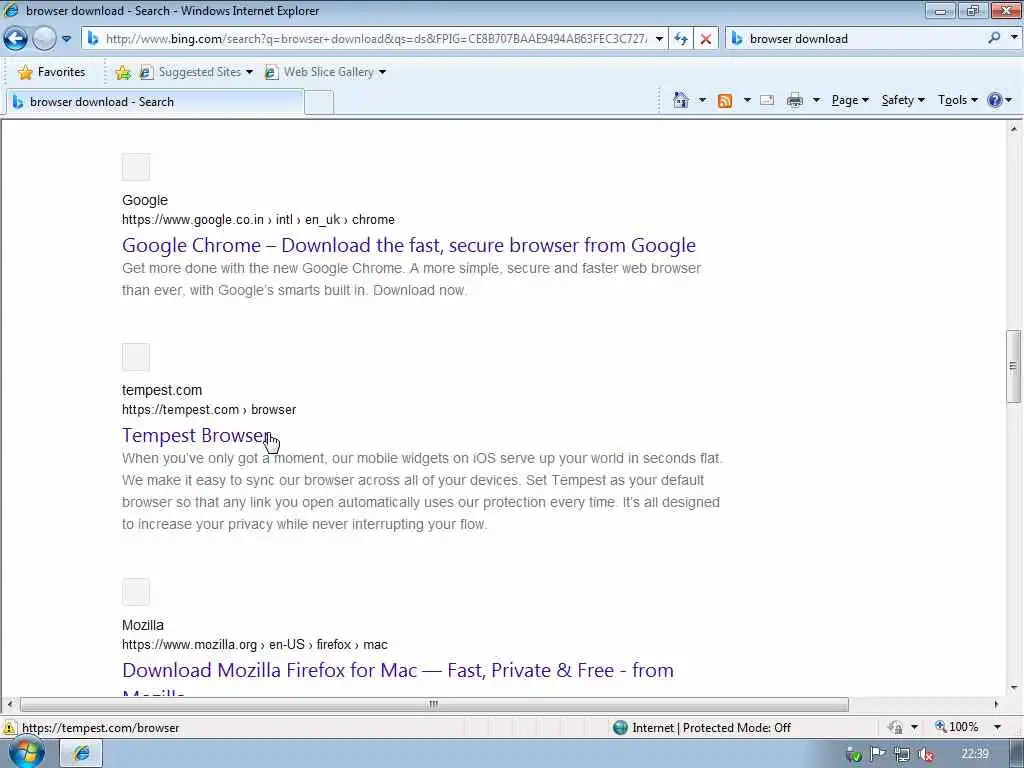The height and width of the screenshot is (768, 1024).
Task: Click the tempest.com result favicon placeholder
Action: pos(136,357)
